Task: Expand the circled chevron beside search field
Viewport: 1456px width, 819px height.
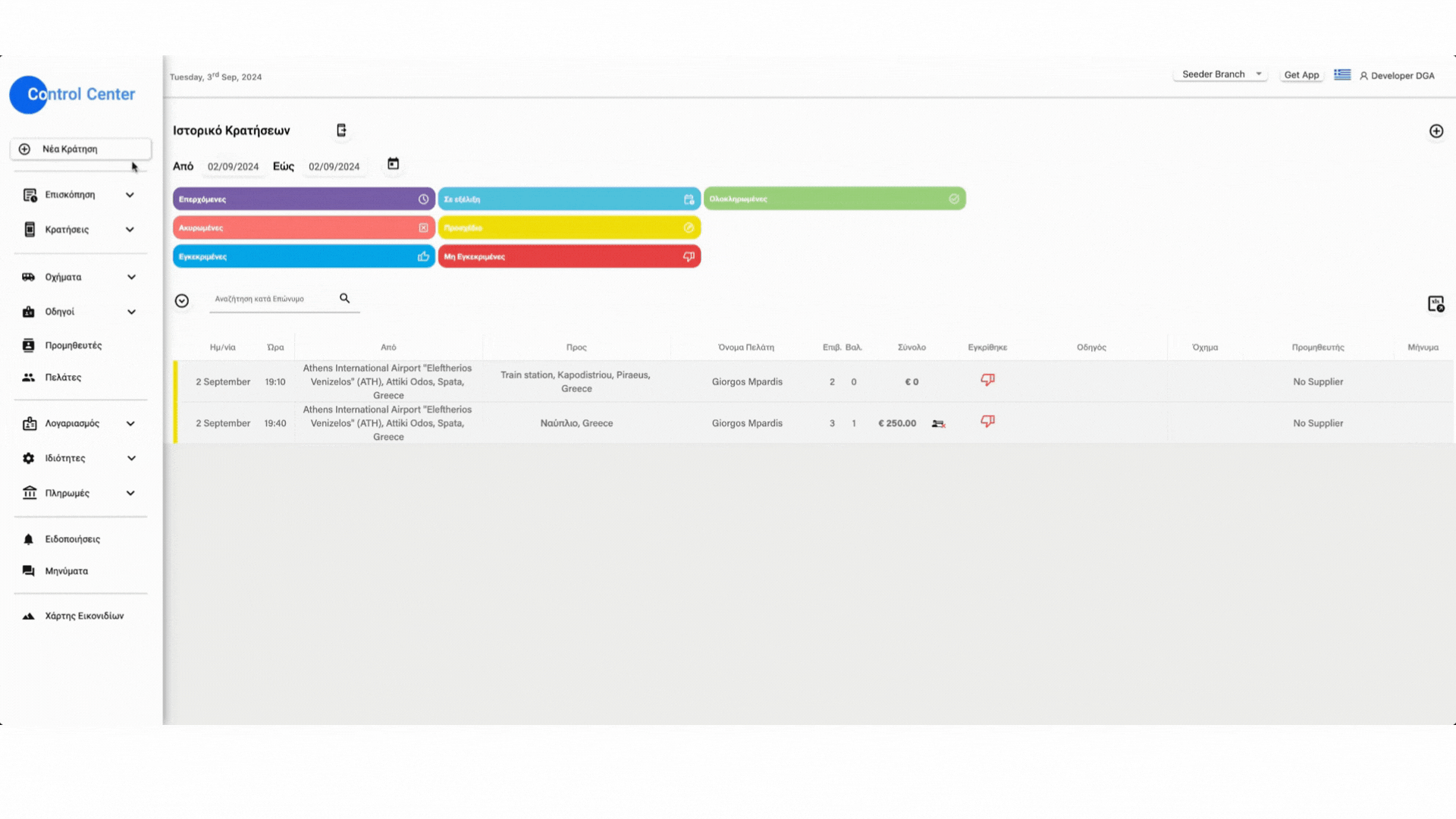Action: pyautogui.click(x=182, y=301)
